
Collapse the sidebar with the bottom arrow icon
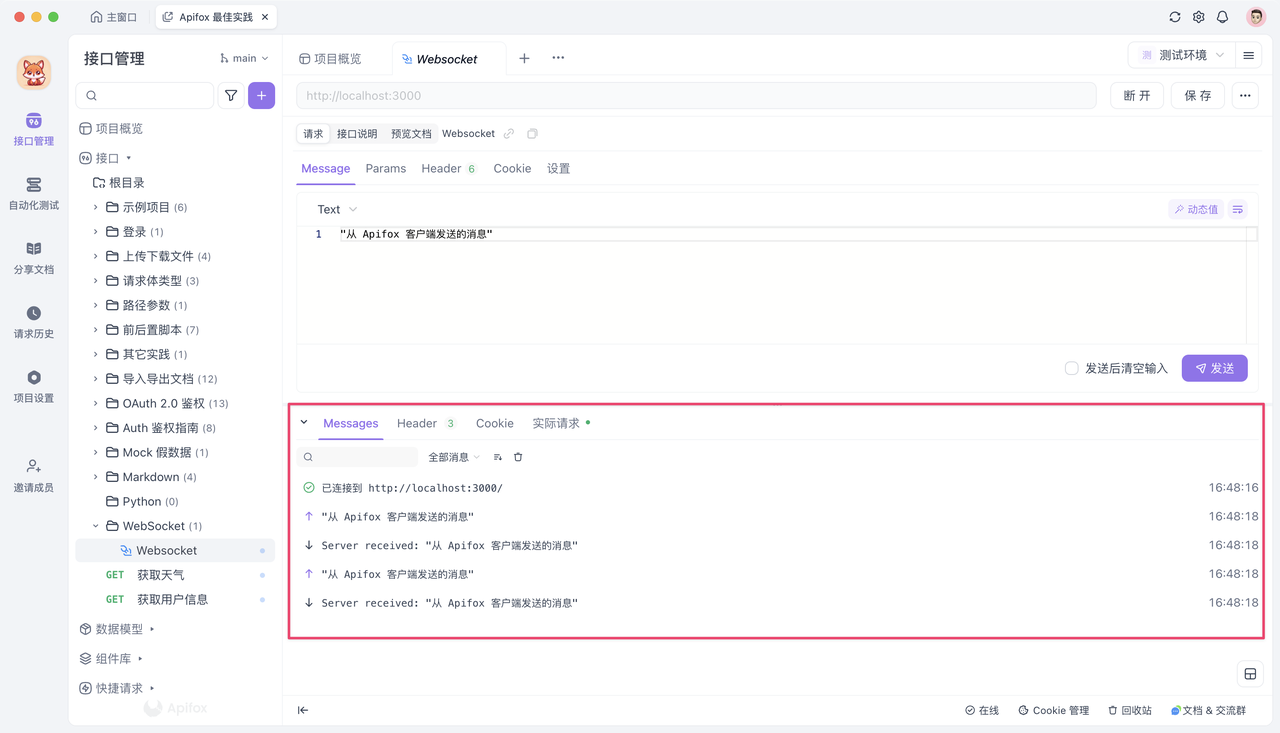[303, 710]
